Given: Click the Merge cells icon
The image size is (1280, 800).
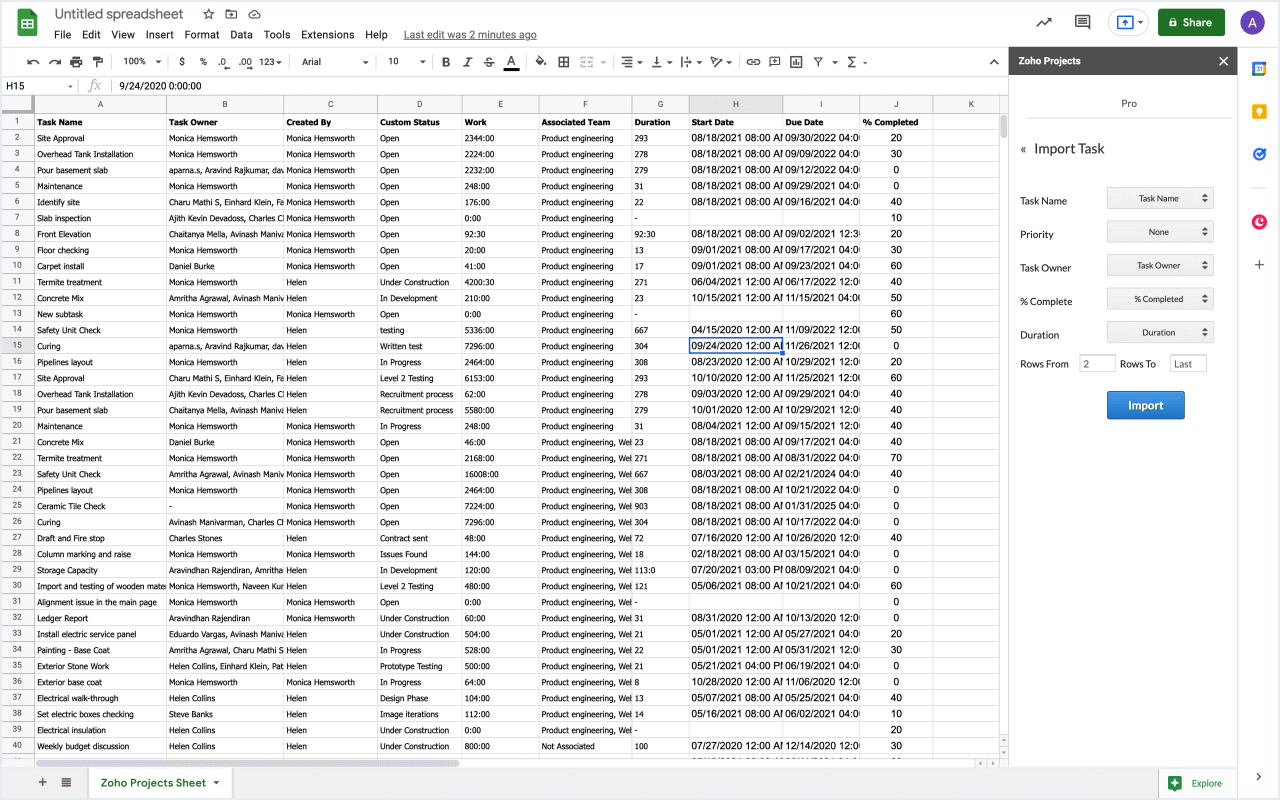Looking at the screenshot, I should click(x=587, y=62).
